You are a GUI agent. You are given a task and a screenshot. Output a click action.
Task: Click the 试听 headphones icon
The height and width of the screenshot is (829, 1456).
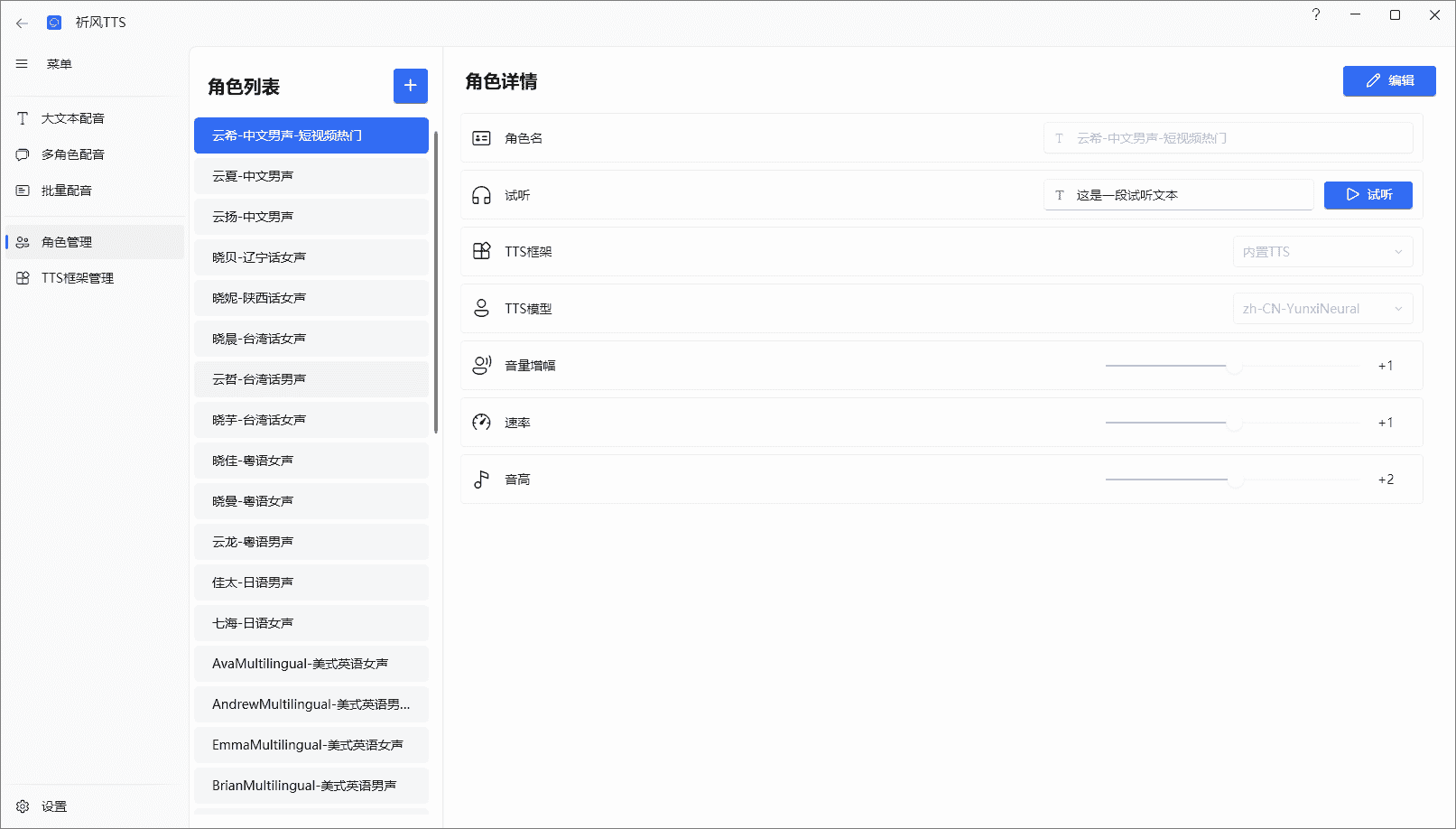tap(482, 195)
